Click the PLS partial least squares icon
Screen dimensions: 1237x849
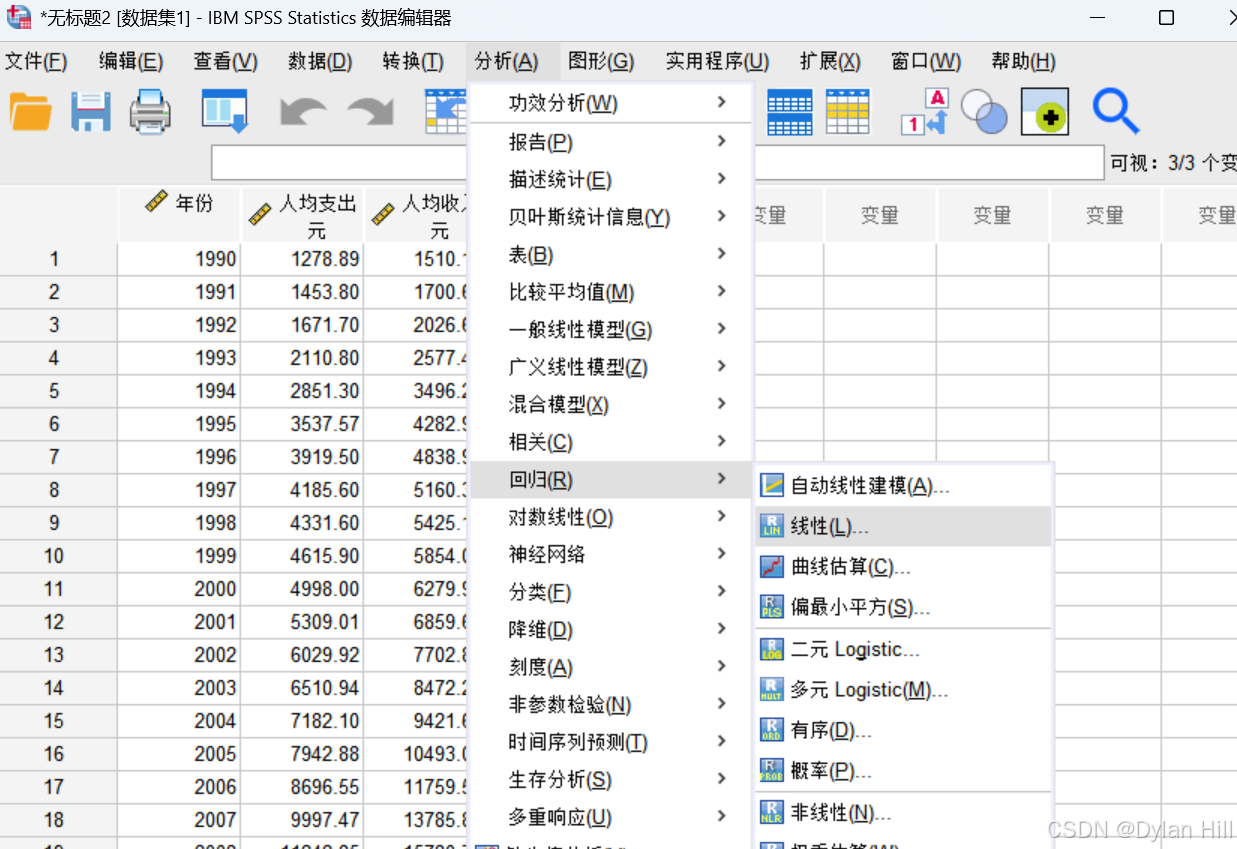[771, 607]
